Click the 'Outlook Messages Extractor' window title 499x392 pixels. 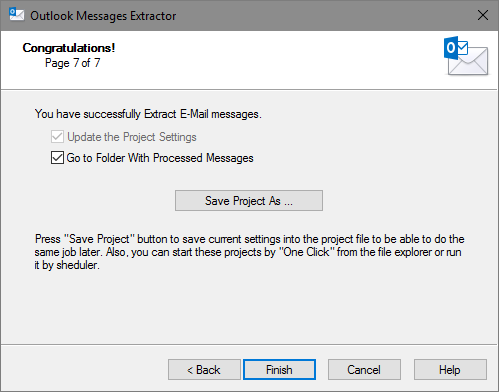103,16
